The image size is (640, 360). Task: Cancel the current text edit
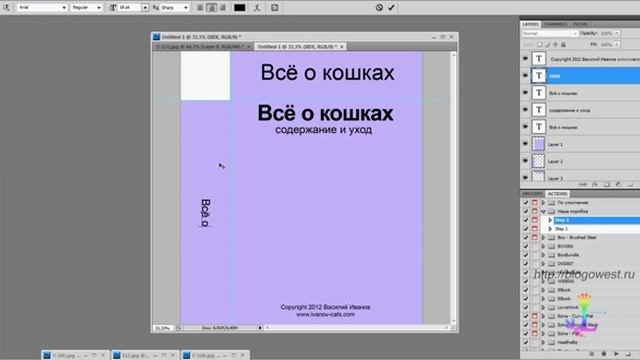point(379,7)
